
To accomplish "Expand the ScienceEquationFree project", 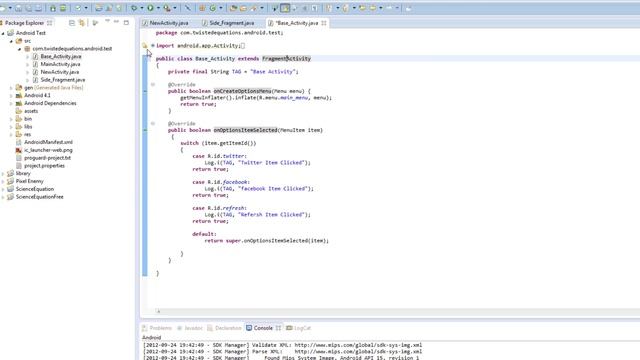I will (3, 197).
